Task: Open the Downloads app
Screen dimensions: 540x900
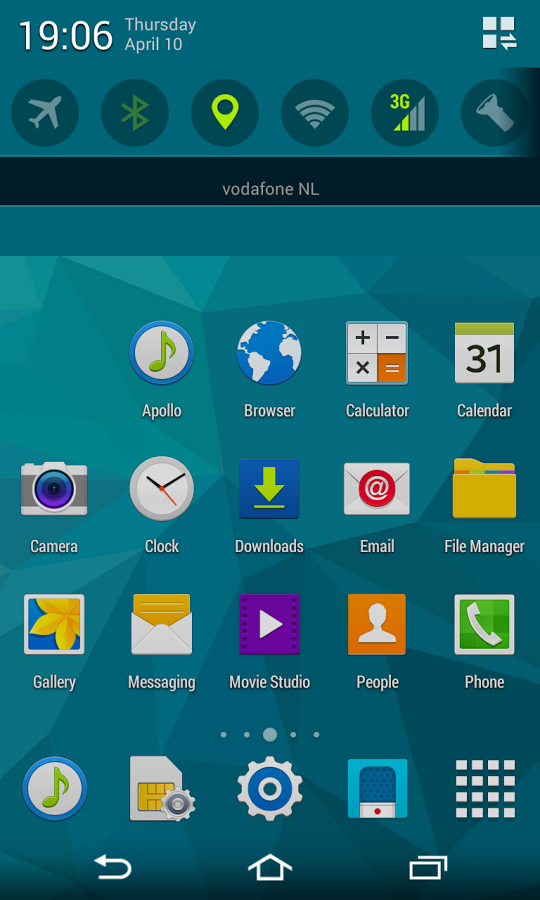Action: 269,488
